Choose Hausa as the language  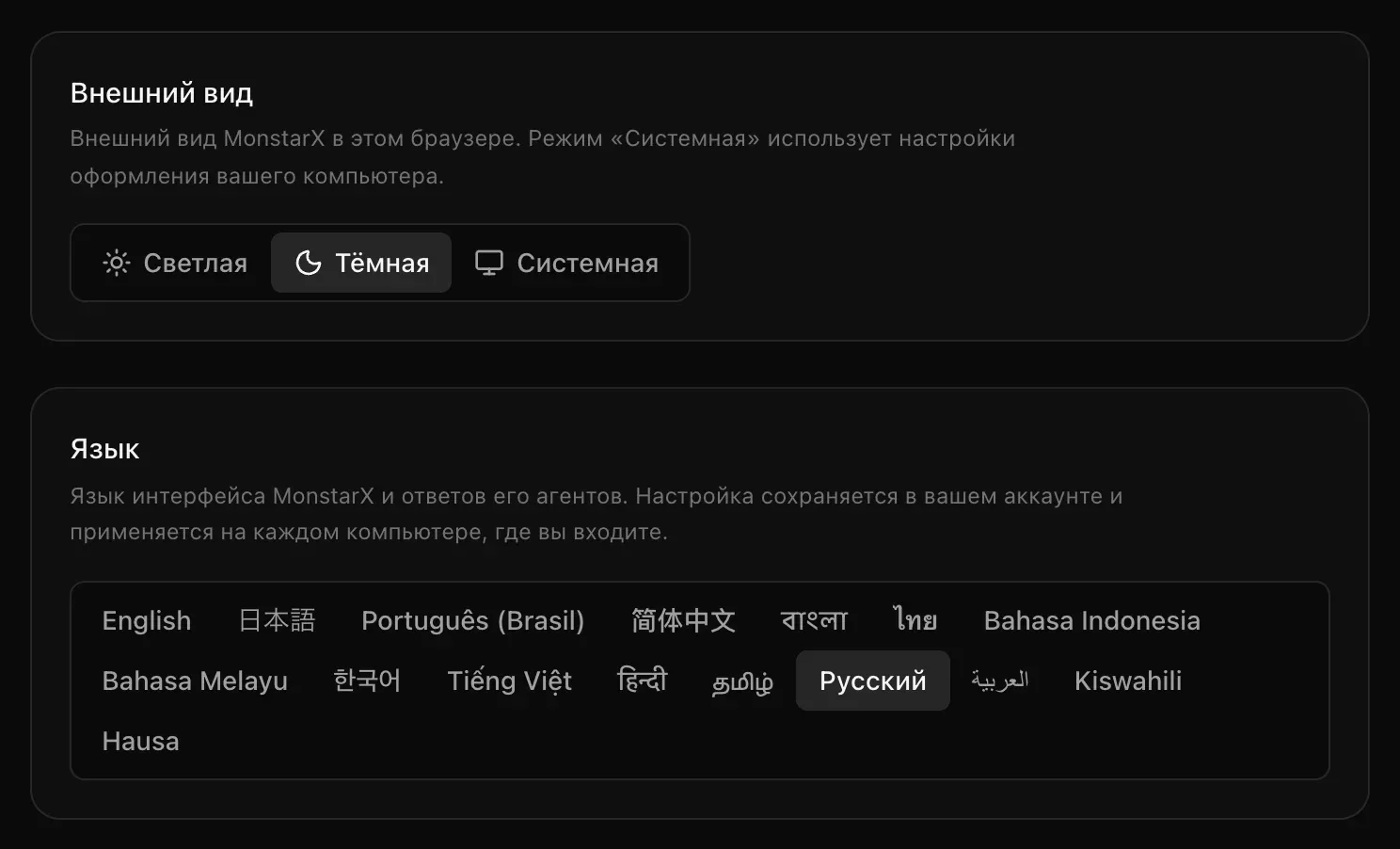[x=140, y=741]
